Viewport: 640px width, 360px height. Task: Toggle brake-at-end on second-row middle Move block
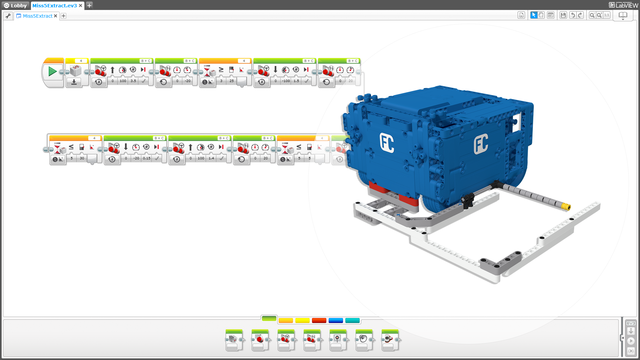(221, 158)
